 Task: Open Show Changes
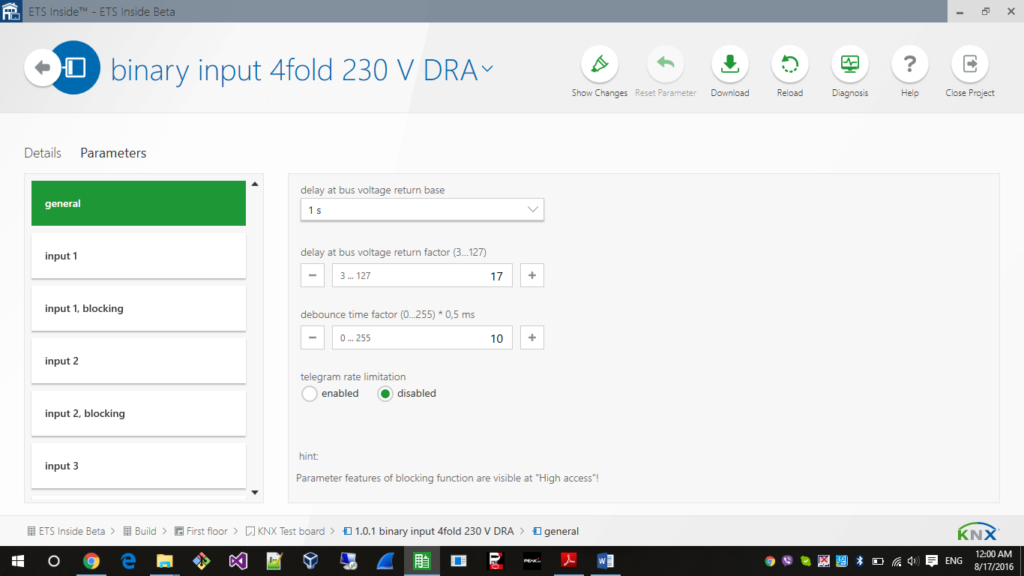pos(600,72)
